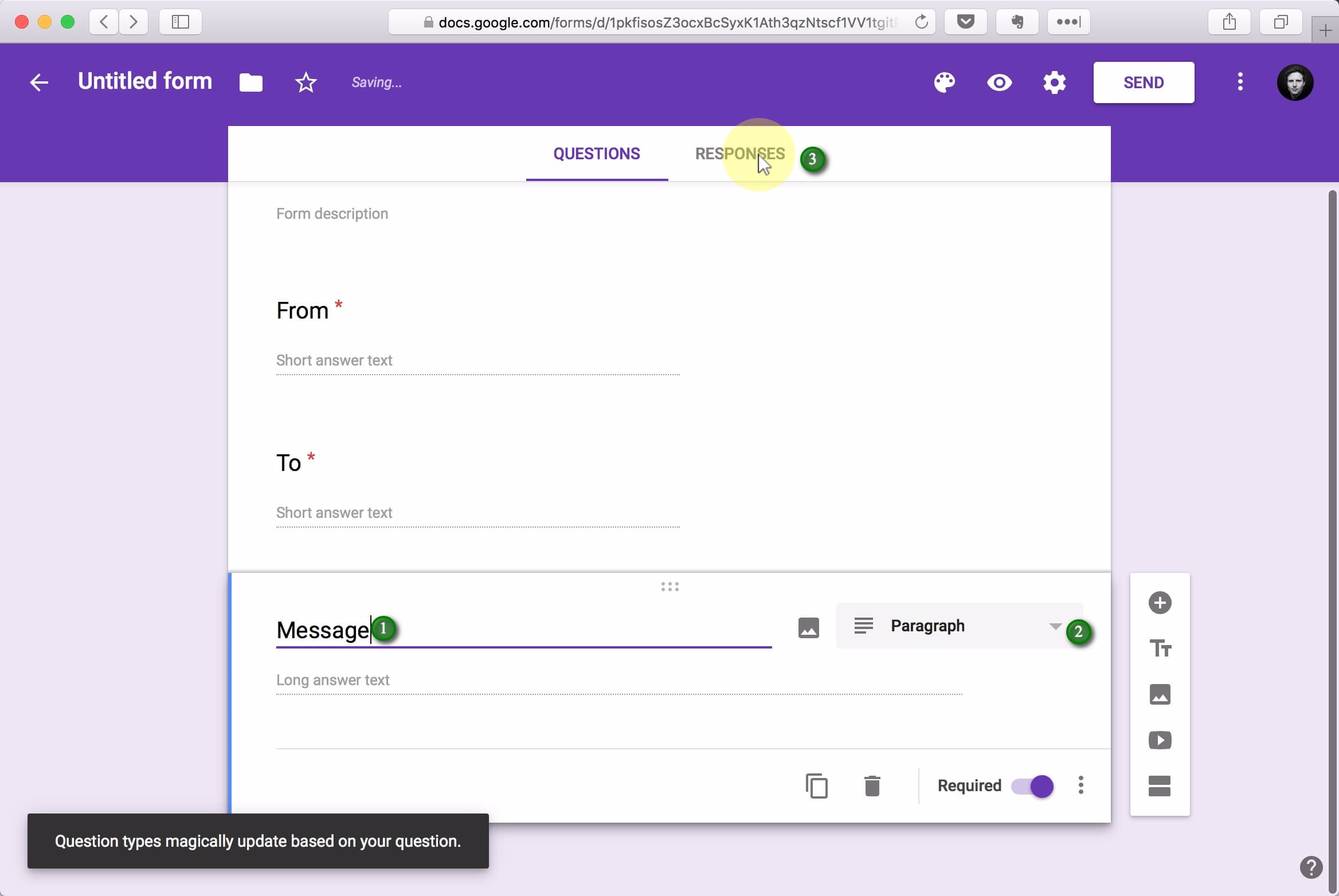Select the From question

click(302, 311)
